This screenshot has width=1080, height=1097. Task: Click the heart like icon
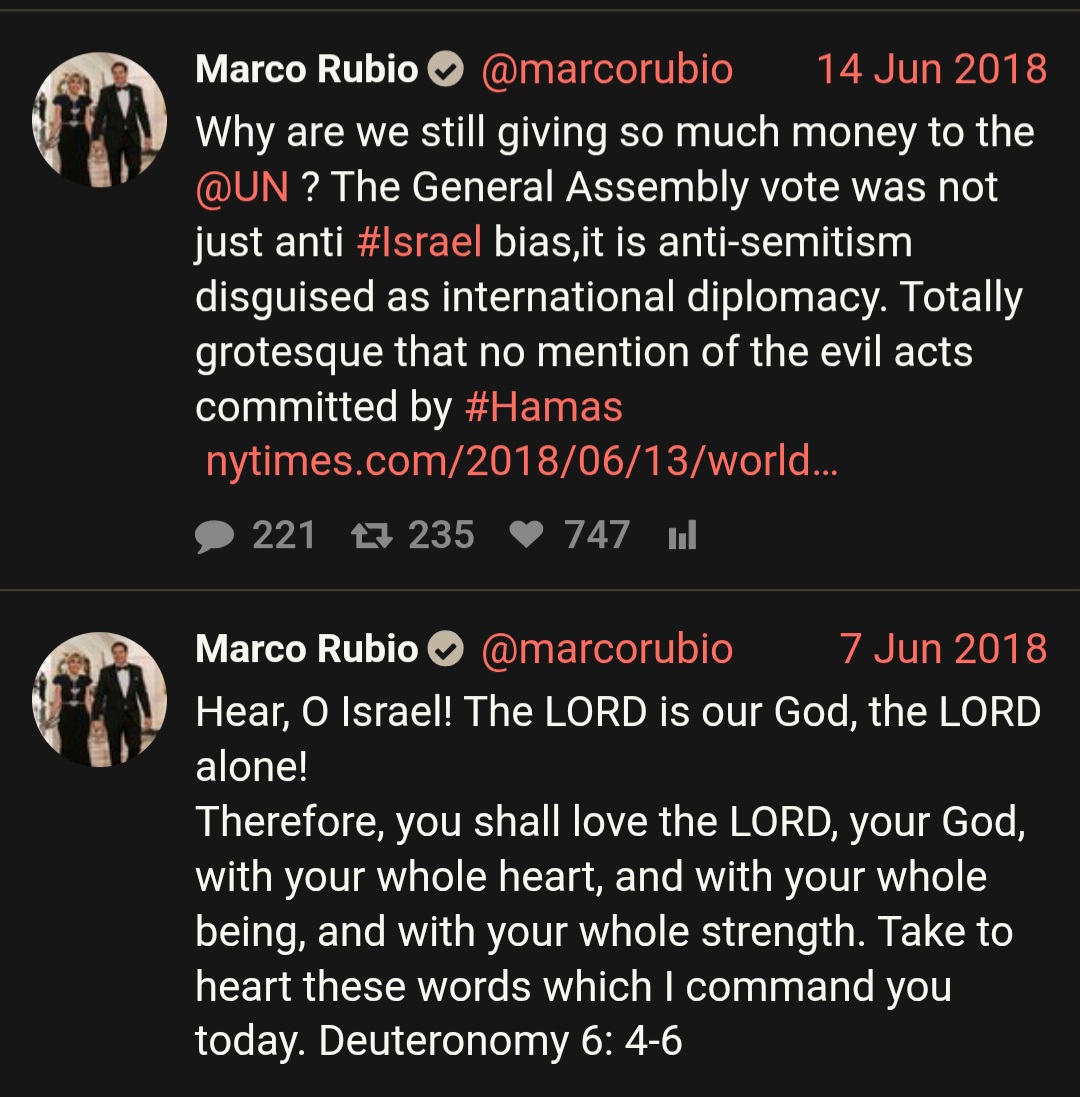(x=526, y=536)
